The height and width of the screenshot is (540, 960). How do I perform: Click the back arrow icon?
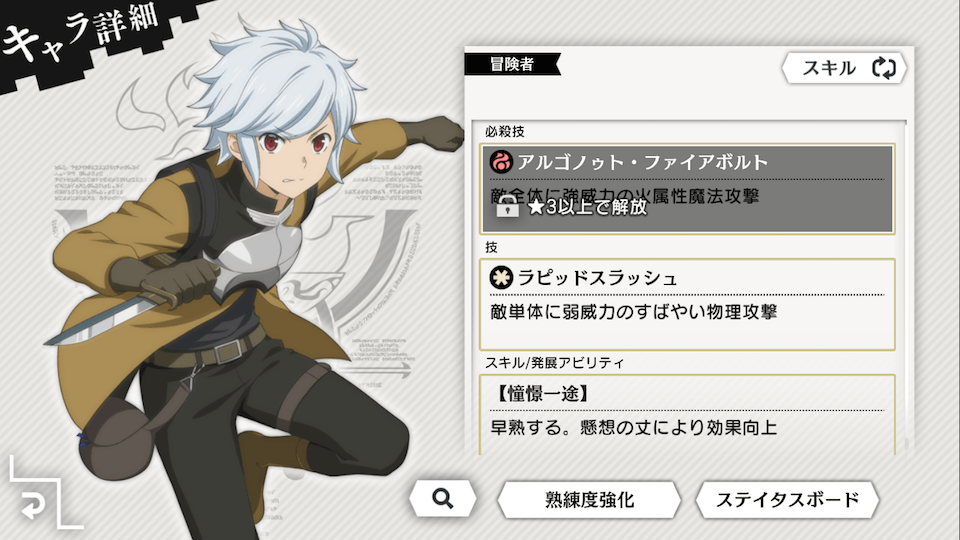click(x=32, y=506)
